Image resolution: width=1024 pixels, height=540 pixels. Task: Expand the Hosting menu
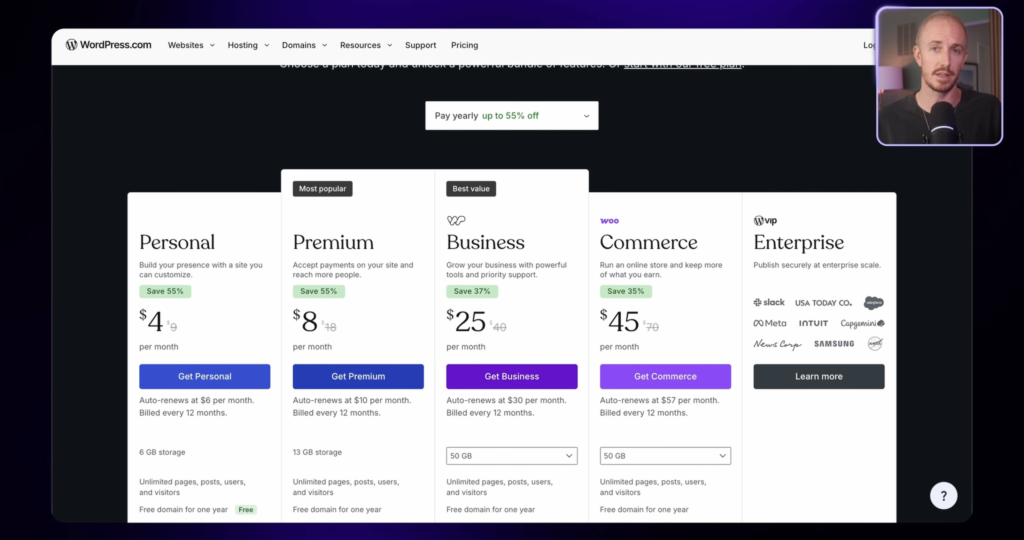coord(248,45)
